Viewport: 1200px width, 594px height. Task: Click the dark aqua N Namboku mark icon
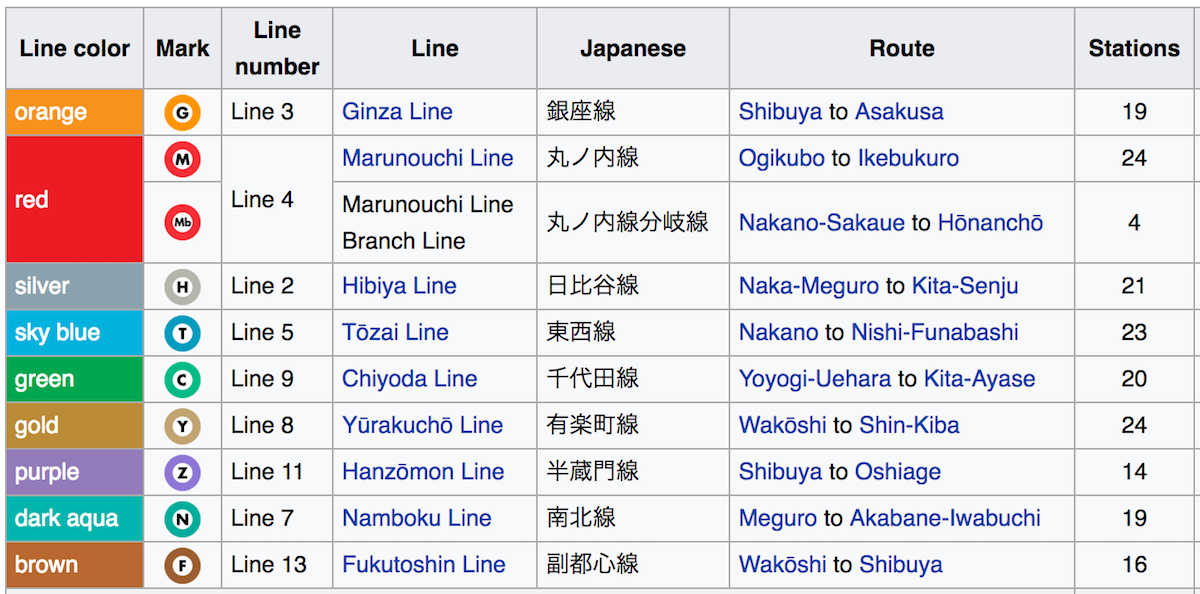click(182, 518)
